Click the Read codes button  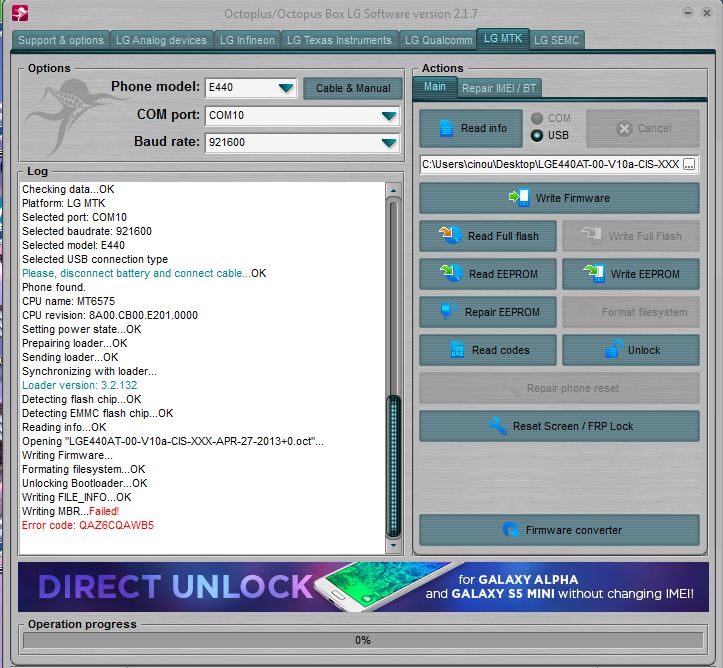[488, 350]
